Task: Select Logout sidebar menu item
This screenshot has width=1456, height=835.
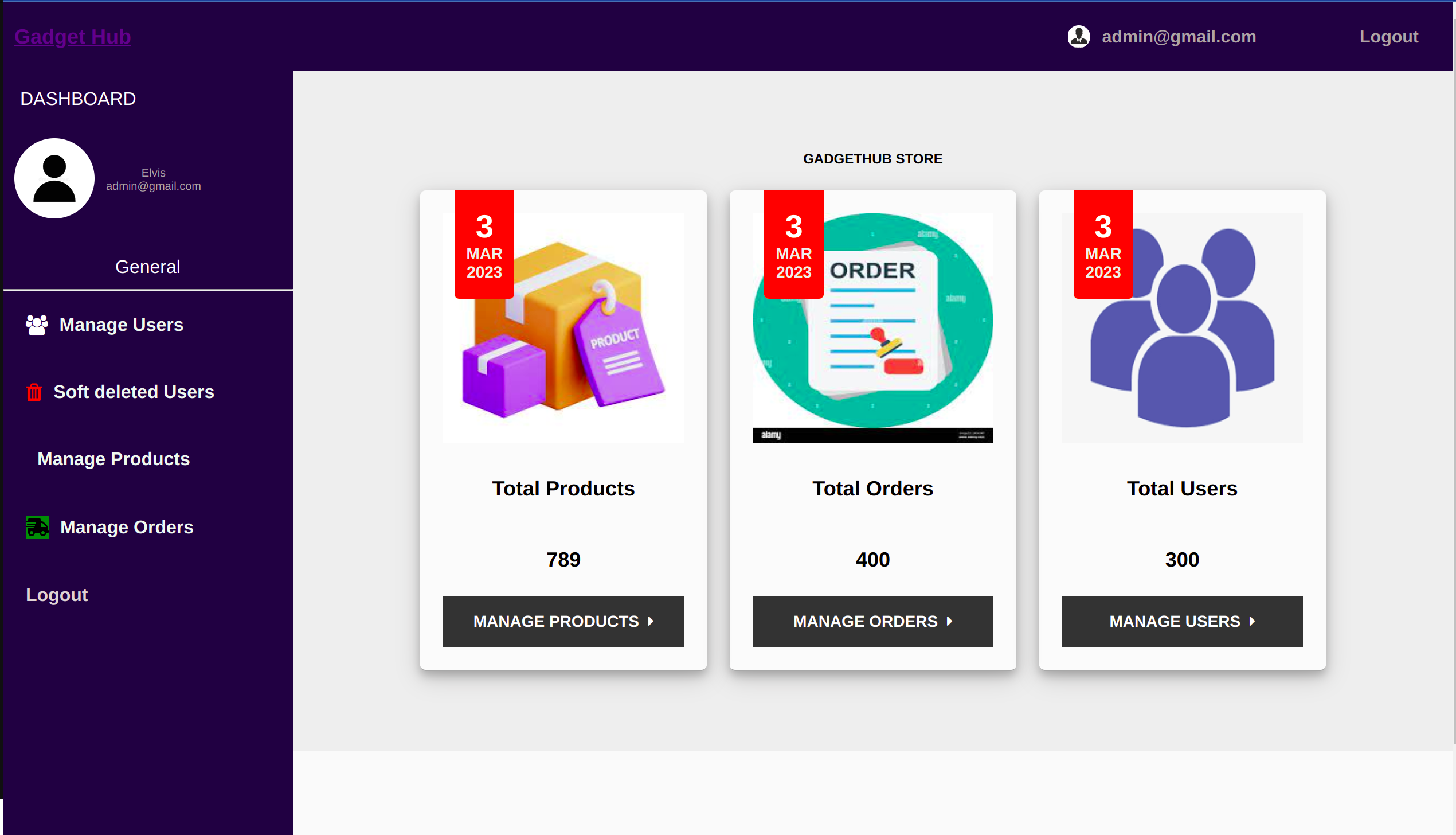Action: [x=57, y=595]
